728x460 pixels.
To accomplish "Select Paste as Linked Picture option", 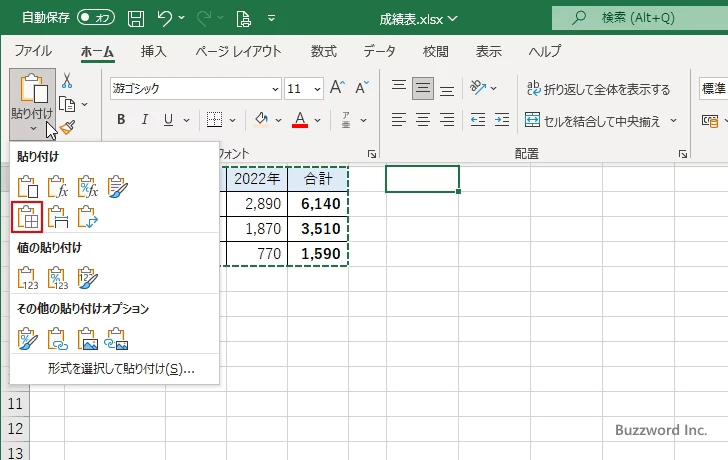I will 116,338.
